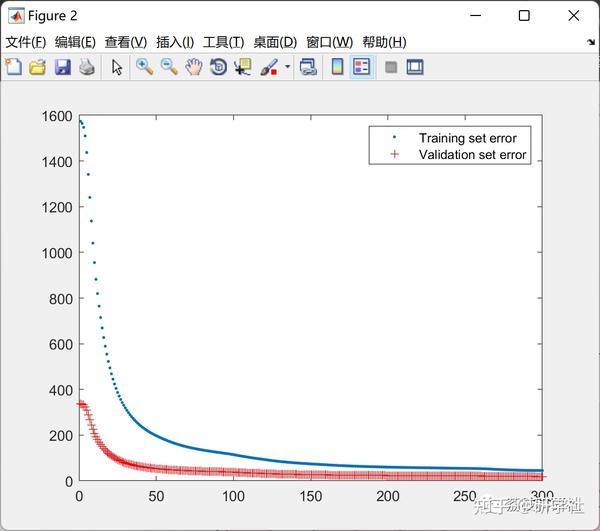This screenshot has height=531, width=600.
Task: Enable the Rotate 3D tool
Action: click(218, 67)
